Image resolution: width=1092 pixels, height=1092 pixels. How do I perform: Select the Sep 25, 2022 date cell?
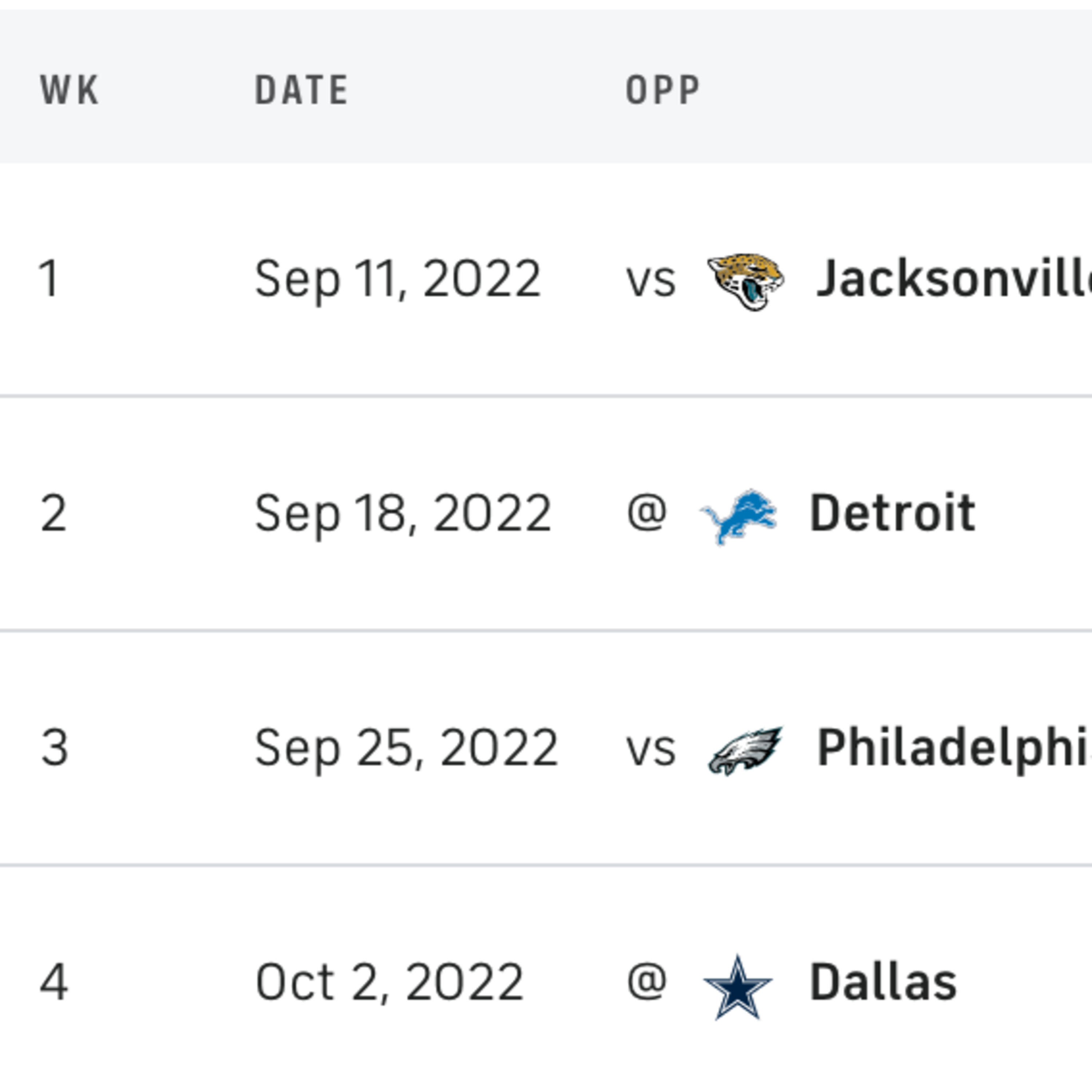click(x=406, y=748)
